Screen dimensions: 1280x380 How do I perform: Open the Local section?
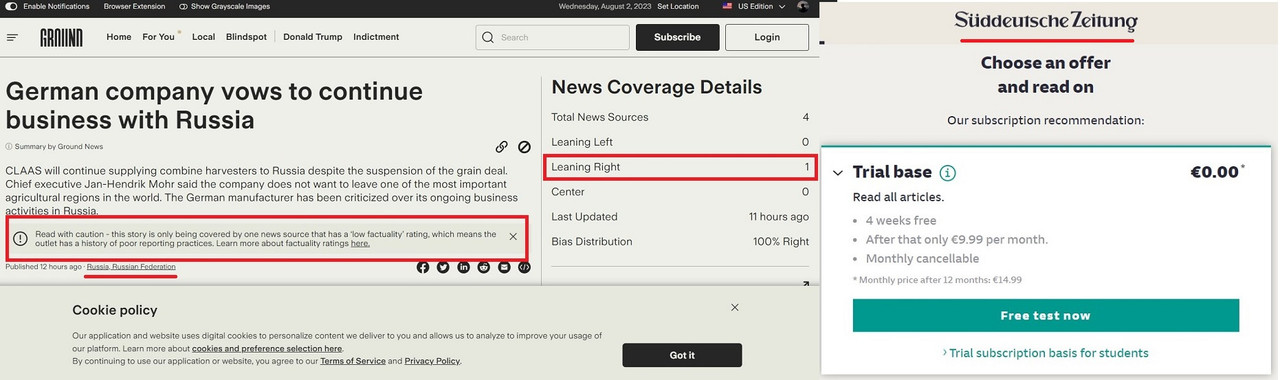[203, 37]
